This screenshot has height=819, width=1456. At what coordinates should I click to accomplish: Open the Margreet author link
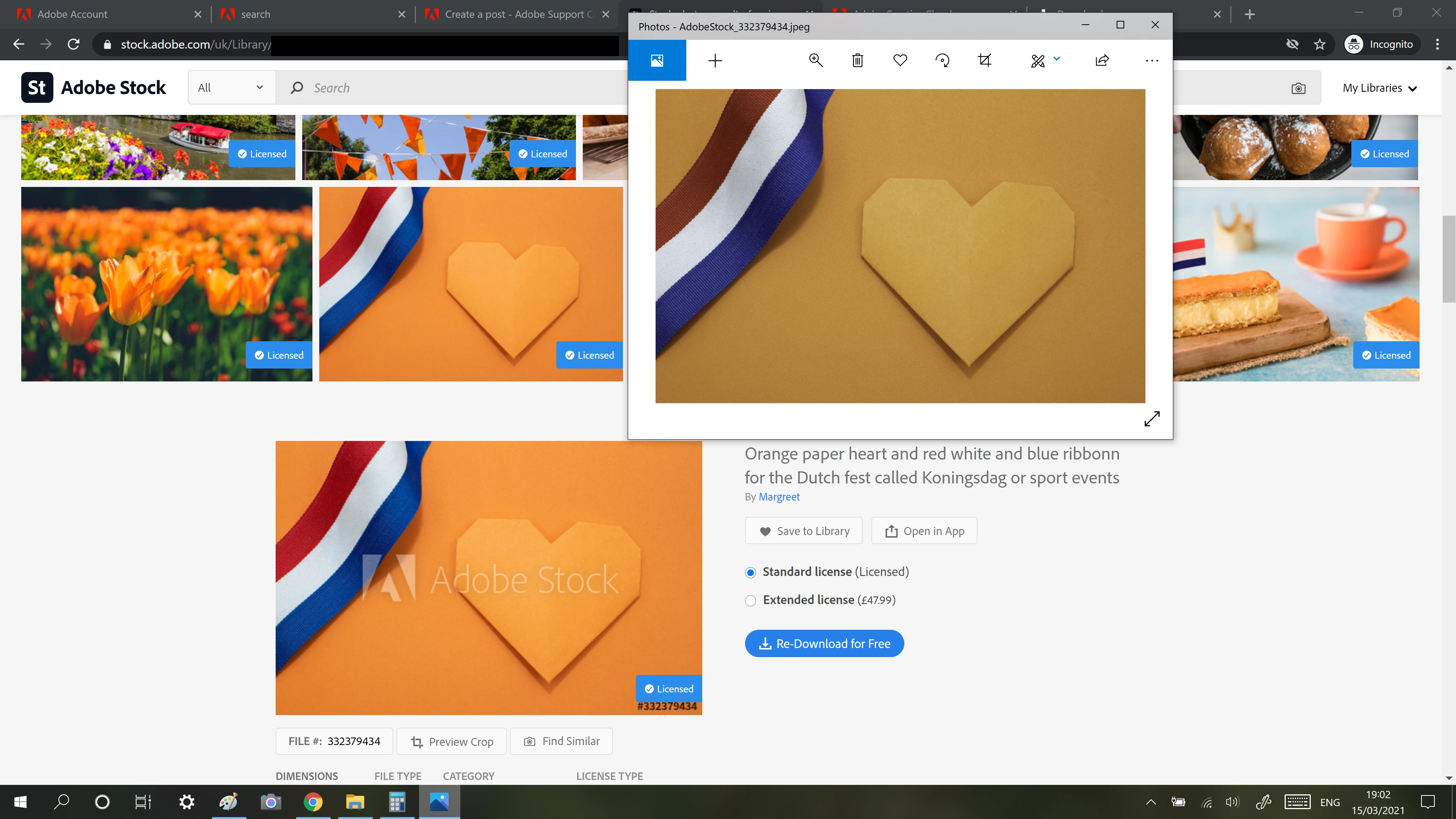(x=779, y=497)
